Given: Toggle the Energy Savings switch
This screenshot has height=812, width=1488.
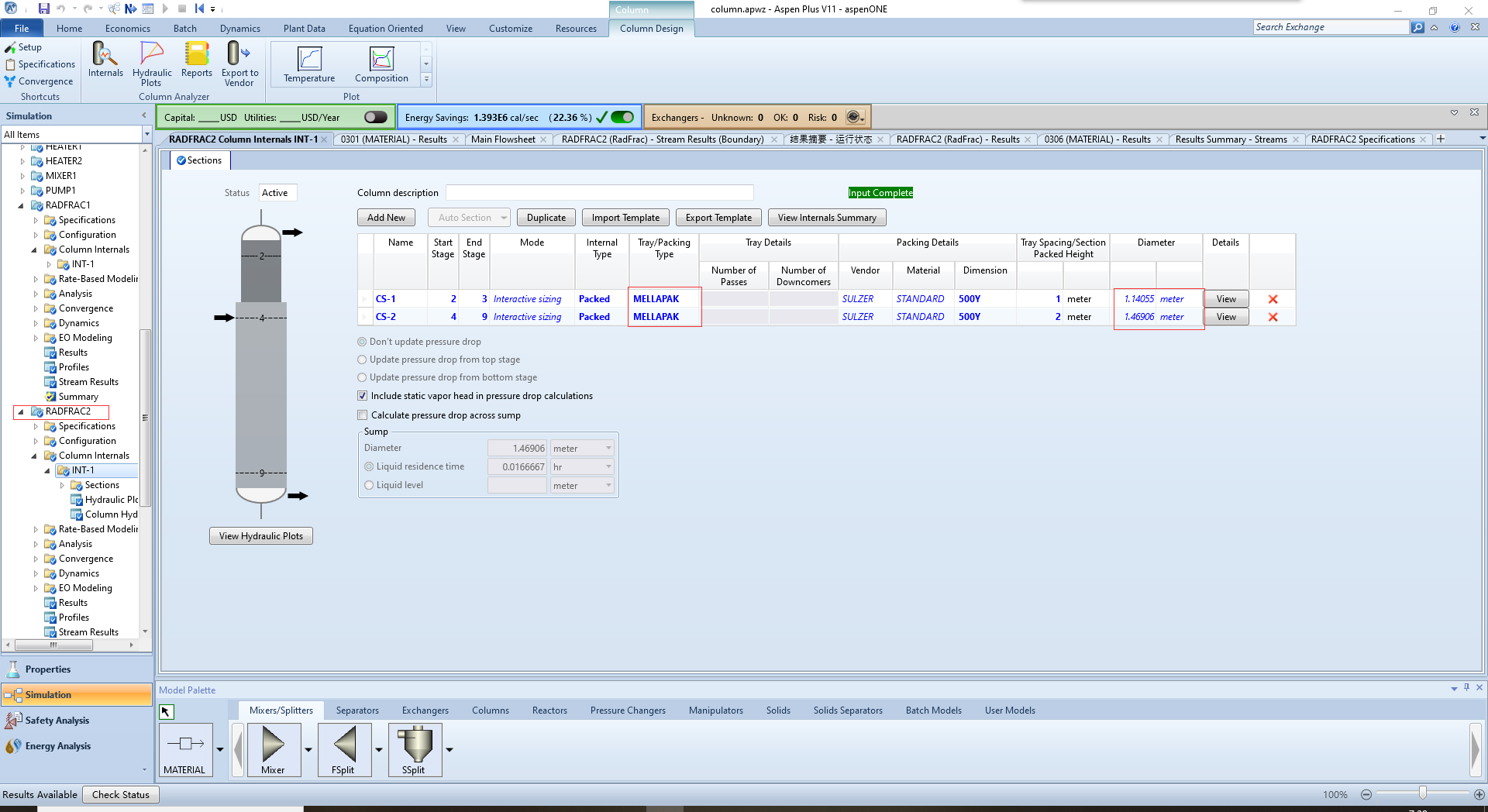Looking at the screenshot, I should pos(622,117).
